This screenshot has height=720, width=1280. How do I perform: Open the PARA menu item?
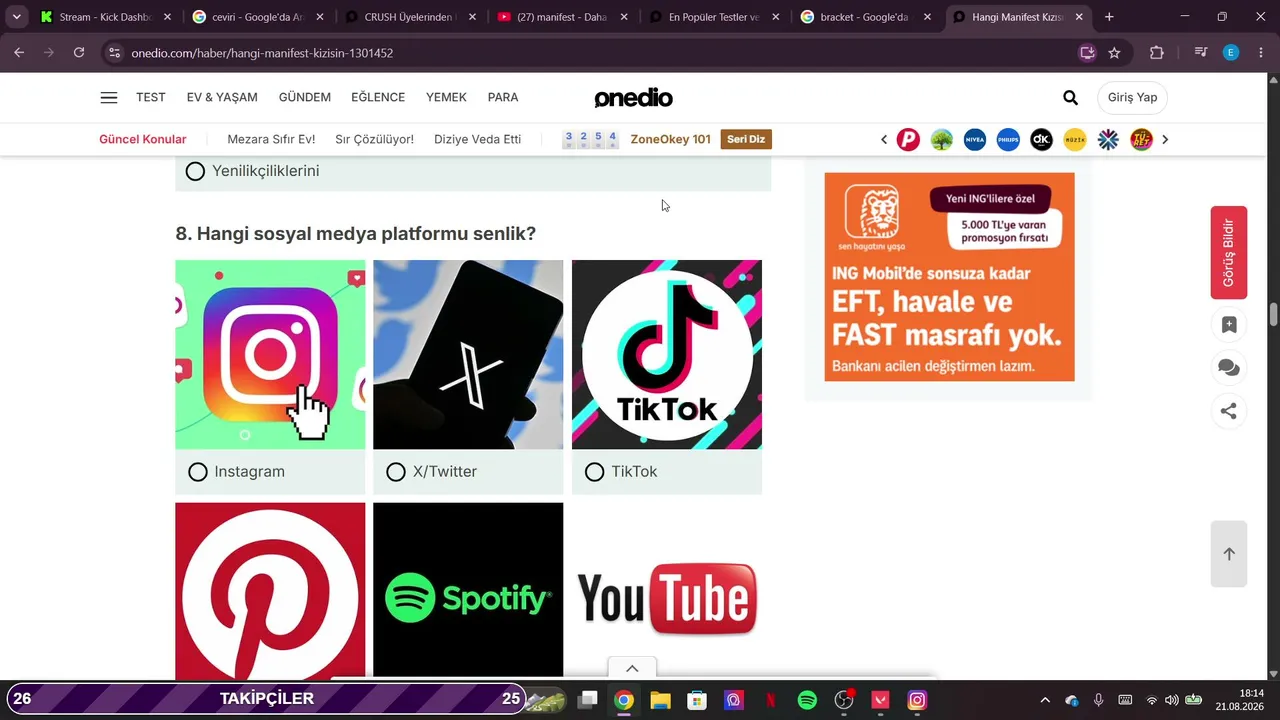coord(503,97)
